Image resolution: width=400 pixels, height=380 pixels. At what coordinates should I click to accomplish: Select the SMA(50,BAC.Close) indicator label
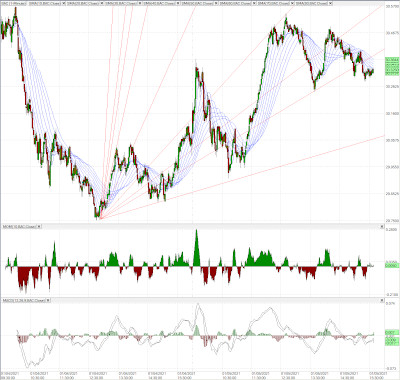[197, 3]
